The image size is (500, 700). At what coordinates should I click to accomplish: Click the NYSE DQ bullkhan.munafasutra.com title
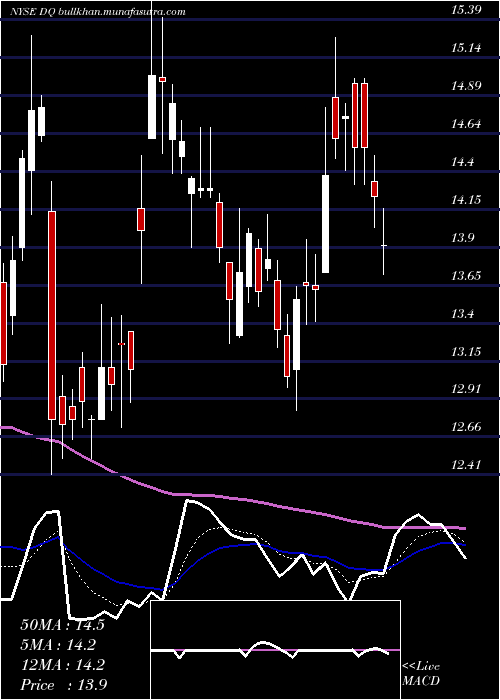click(98, 12)
